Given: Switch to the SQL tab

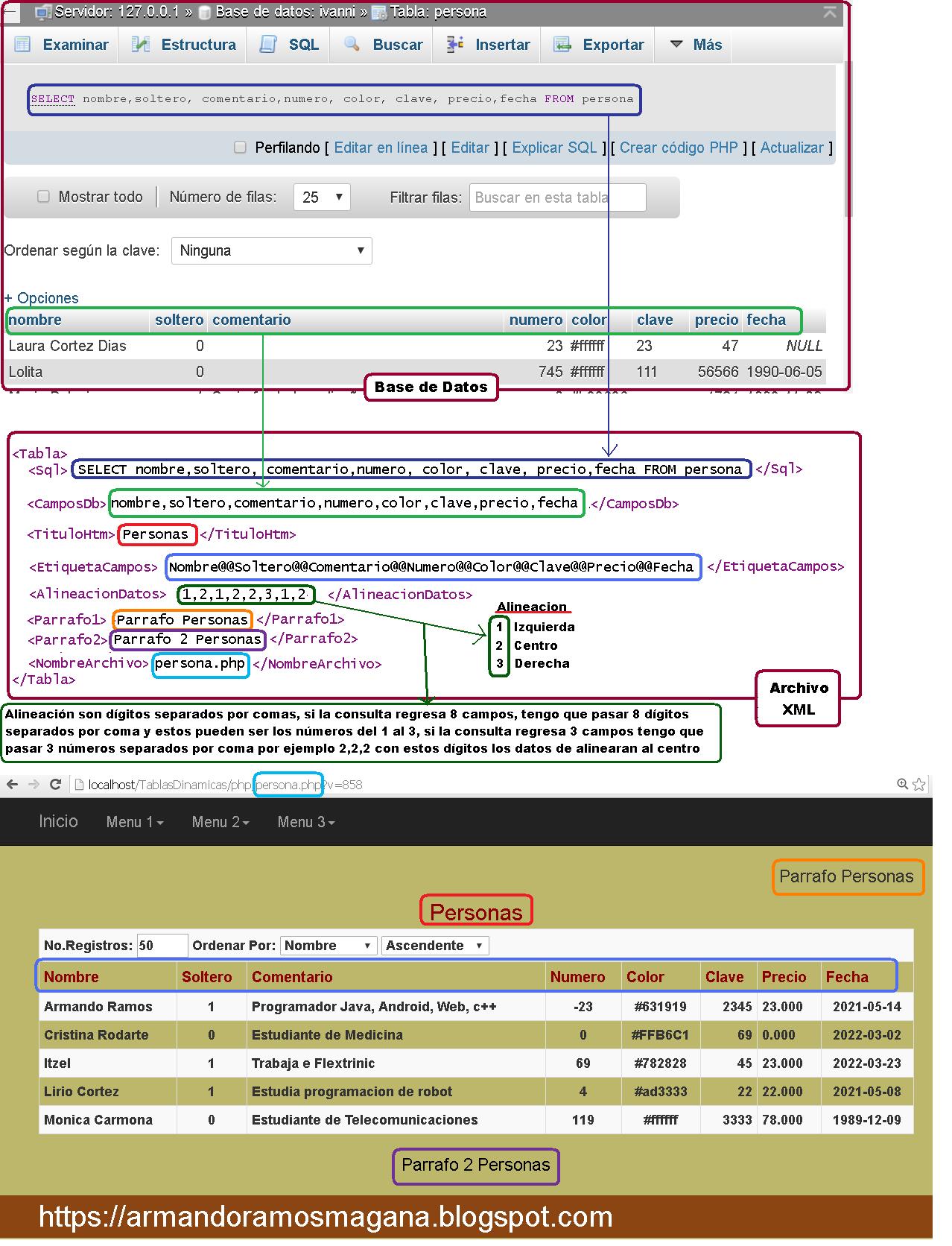Looking at the screenshot, I should click(x=290, y=45).
